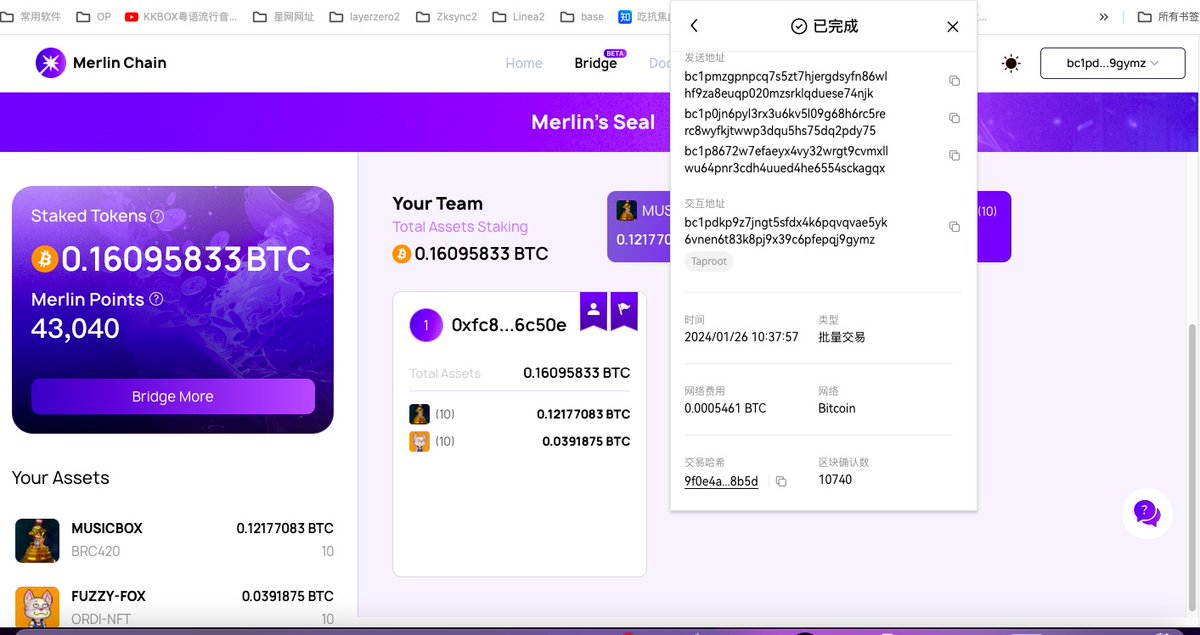Open the 知 Zhihu bookmark

[645, 17]
